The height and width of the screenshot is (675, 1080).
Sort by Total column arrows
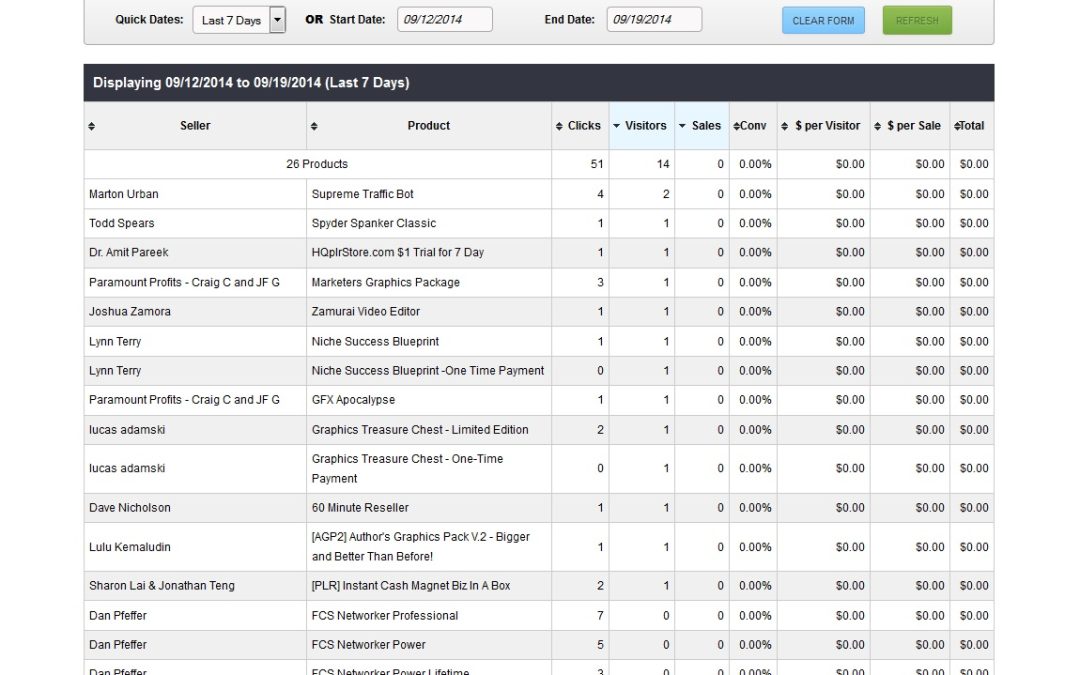[957, 126]
